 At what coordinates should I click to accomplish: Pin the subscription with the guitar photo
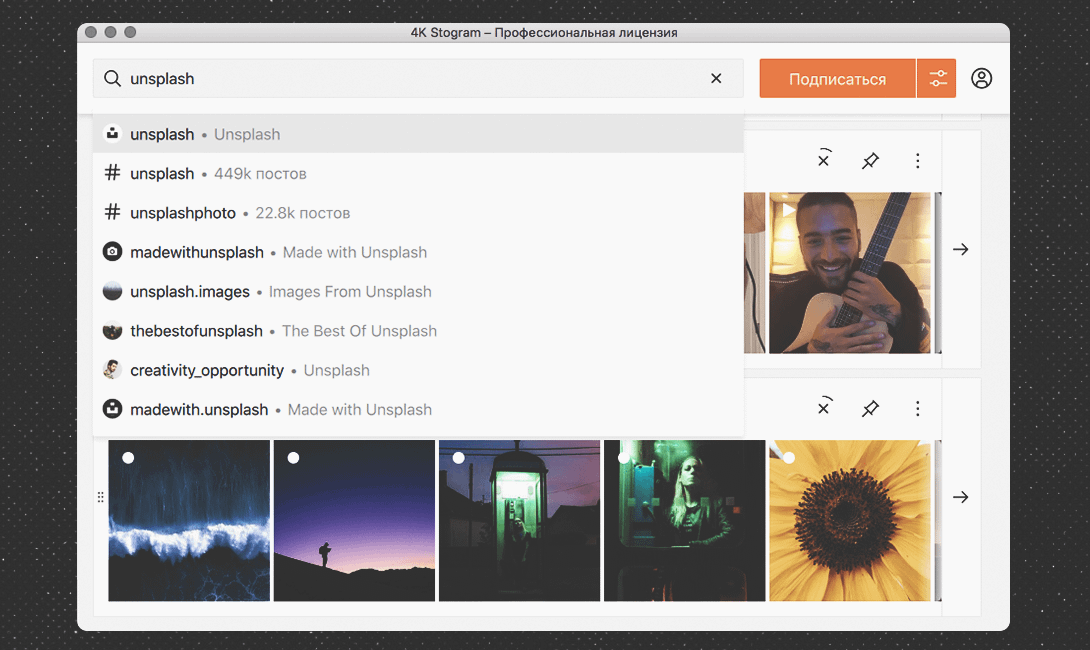(870, 161)
